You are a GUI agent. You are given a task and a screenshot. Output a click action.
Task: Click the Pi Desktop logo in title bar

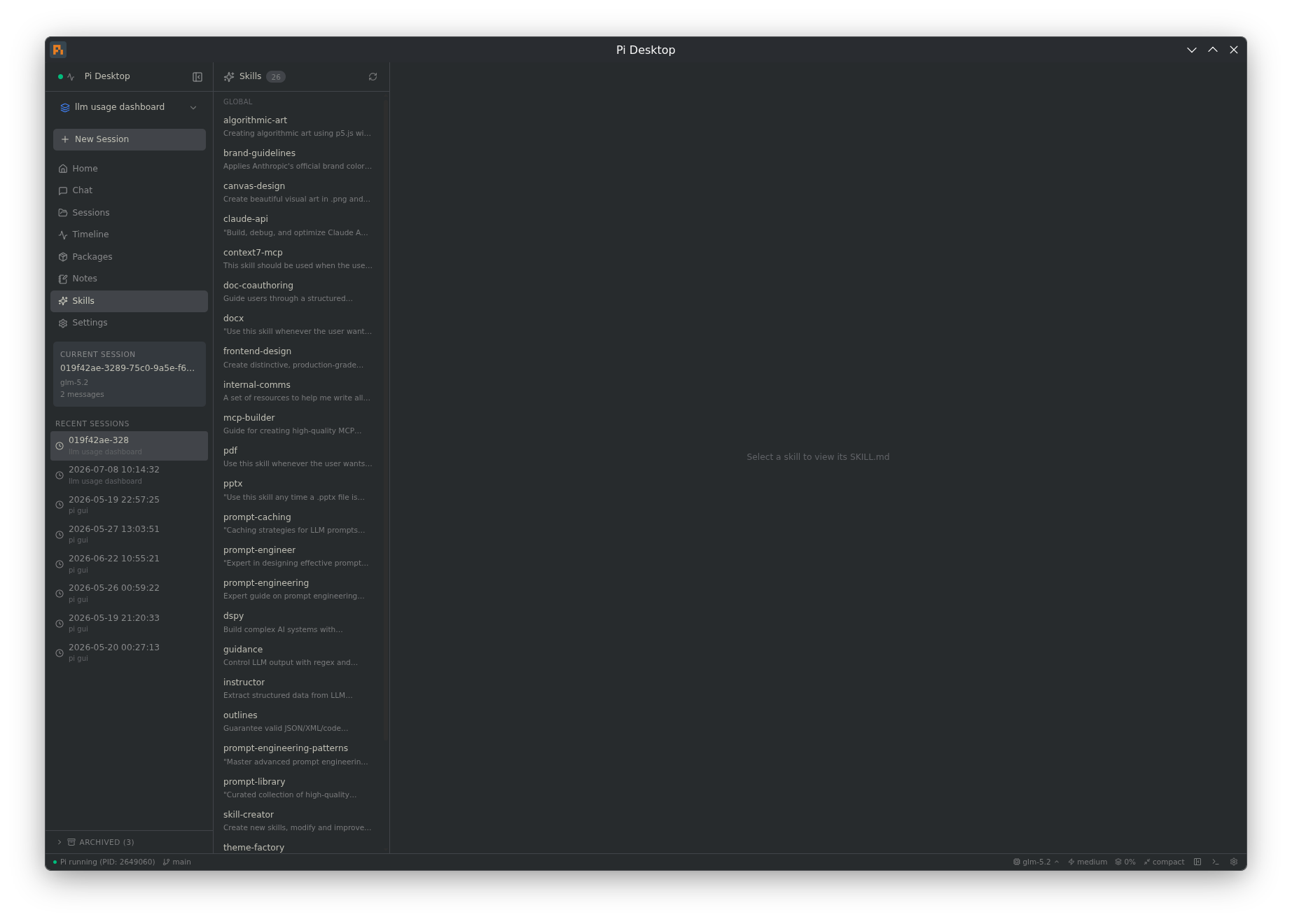[x=58, y=50]
